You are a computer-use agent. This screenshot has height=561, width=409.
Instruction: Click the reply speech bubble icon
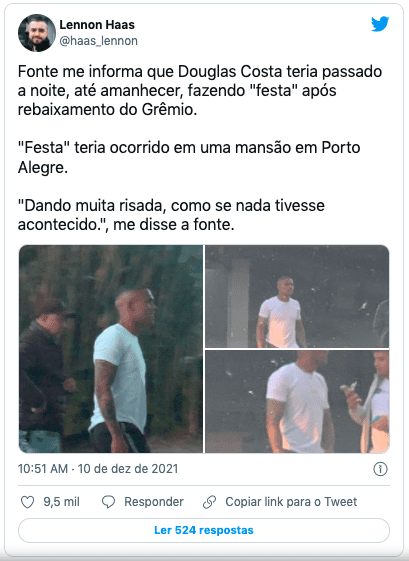pos(108,502)
